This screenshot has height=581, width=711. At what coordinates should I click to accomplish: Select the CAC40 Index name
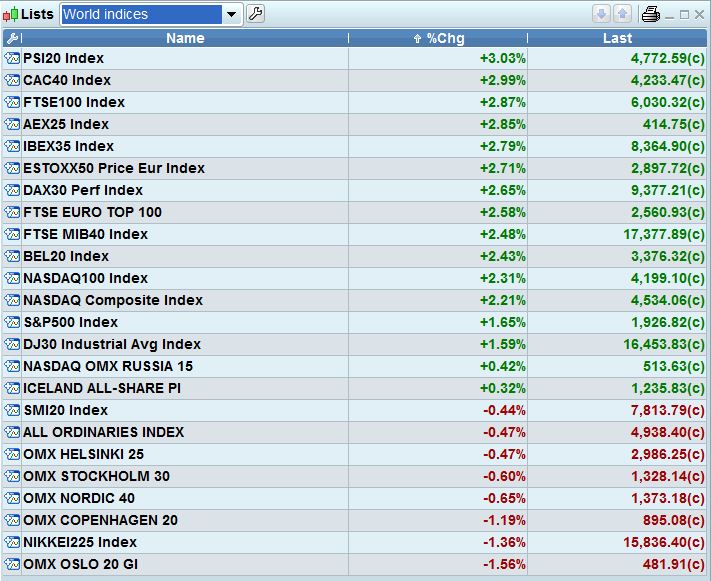[67, 80]
